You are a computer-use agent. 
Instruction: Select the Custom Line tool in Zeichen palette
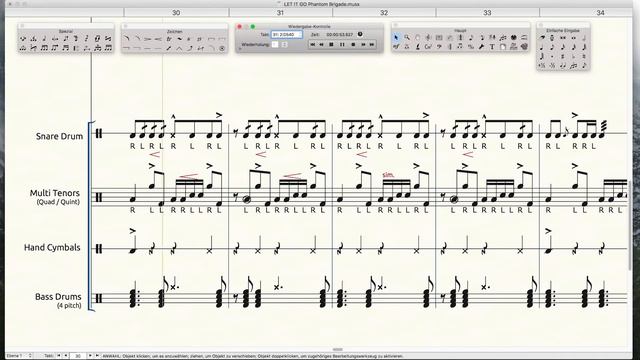[222, 49]
